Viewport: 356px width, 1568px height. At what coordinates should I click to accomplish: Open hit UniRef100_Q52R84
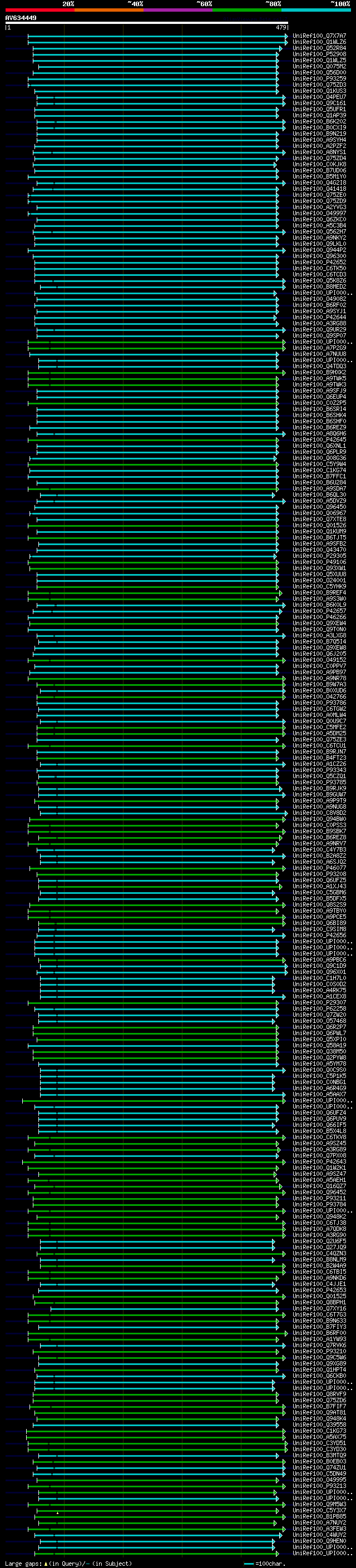coord(319,48)
